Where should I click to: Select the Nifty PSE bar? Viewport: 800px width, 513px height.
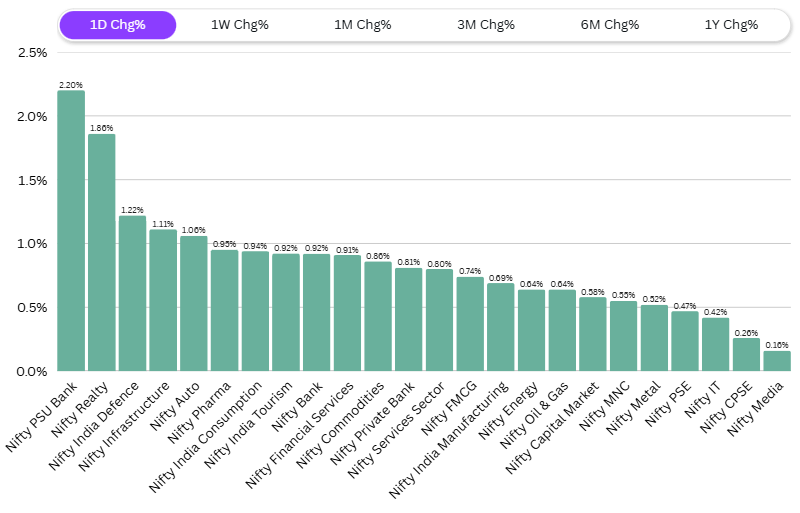pos(685,341)
